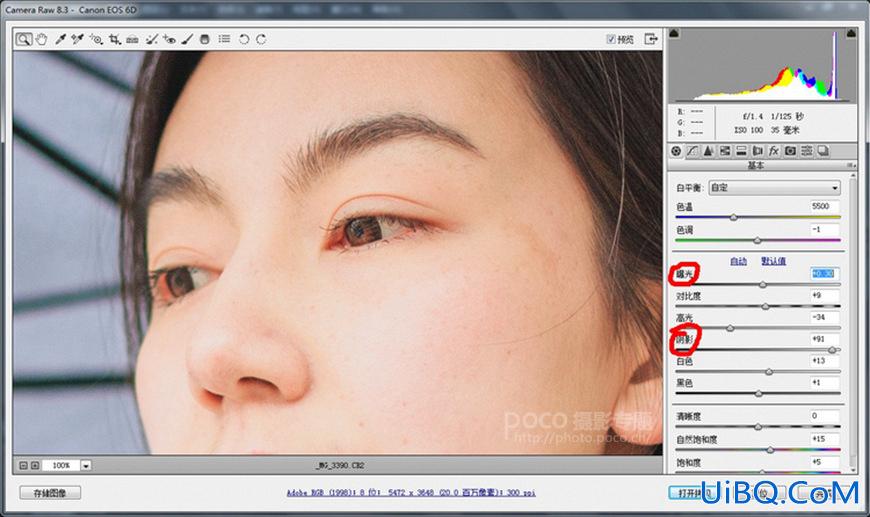Toggle full screen mode icon
Viewport: 870px width, 517px height.
pyautogui.click(x=651, y=38)
